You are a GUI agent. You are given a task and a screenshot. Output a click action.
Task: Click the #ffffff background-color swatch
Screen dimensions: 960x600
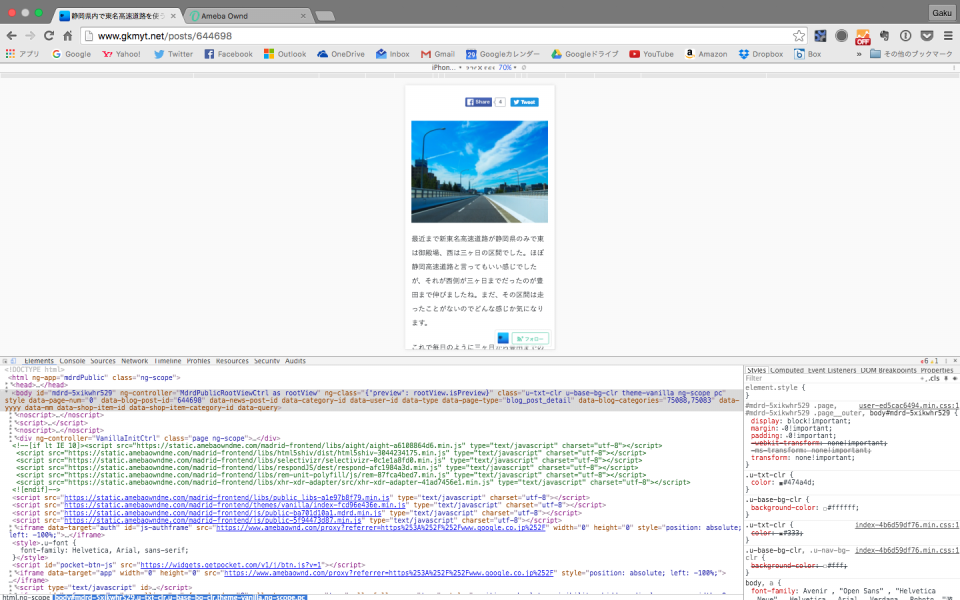coord(825,508)
